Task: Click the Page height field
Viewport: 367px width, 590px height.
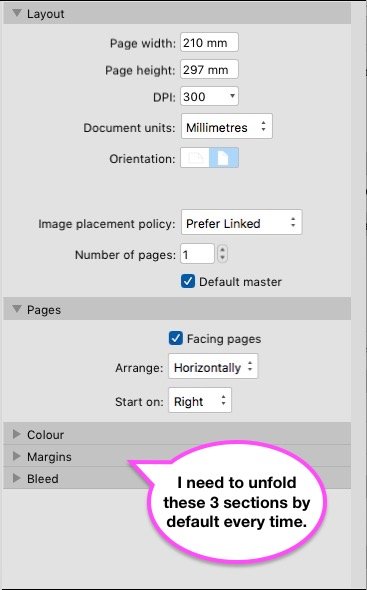Action: click(x=209, y=69)
